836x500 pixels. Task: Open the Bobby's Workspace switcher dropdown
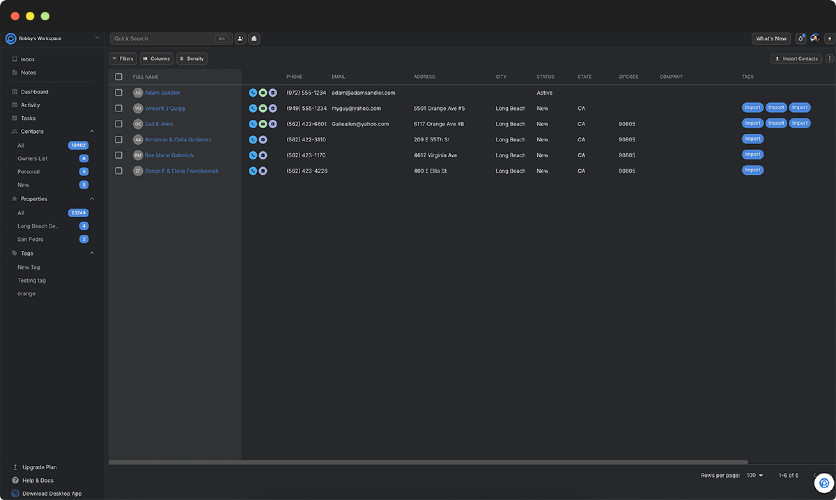tap(97, 38)
